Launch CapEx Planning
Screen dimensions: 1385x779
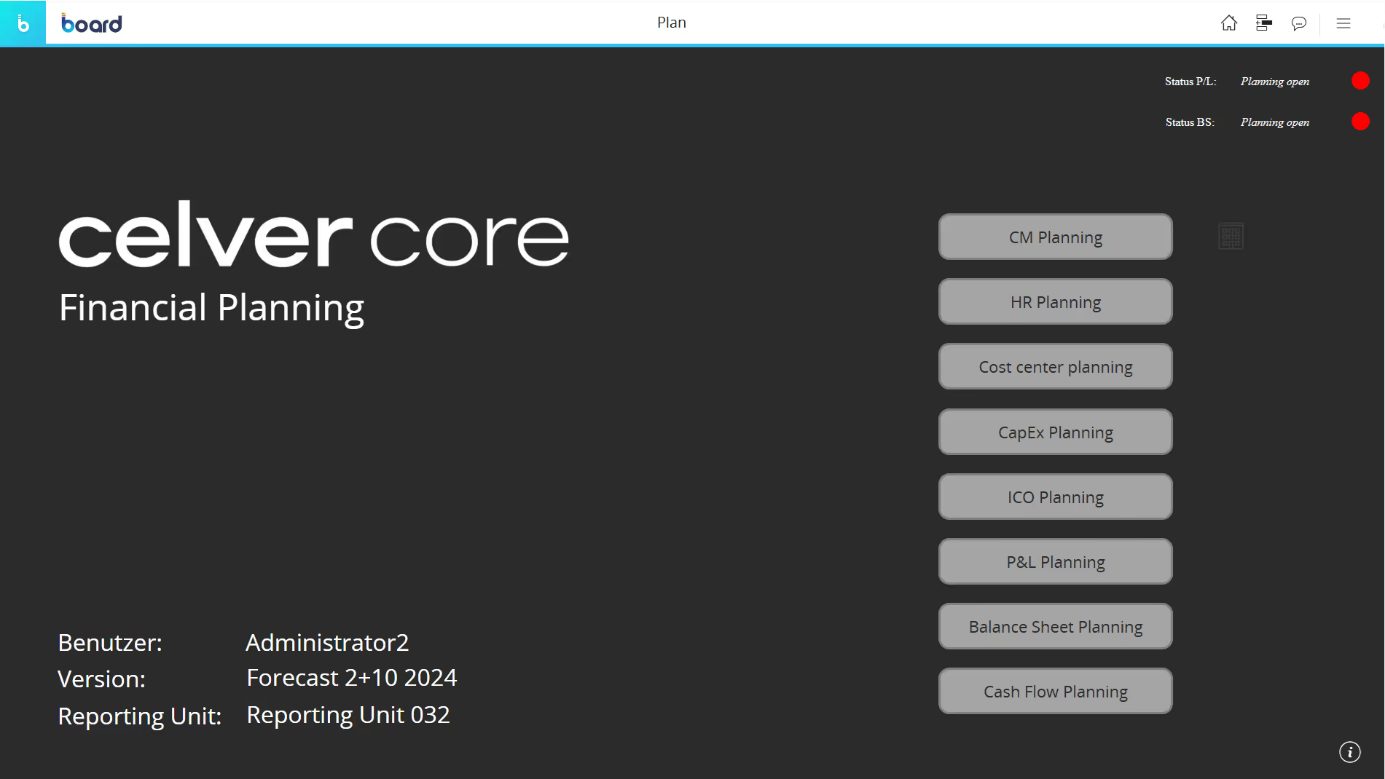click(x=1055, y=432)
